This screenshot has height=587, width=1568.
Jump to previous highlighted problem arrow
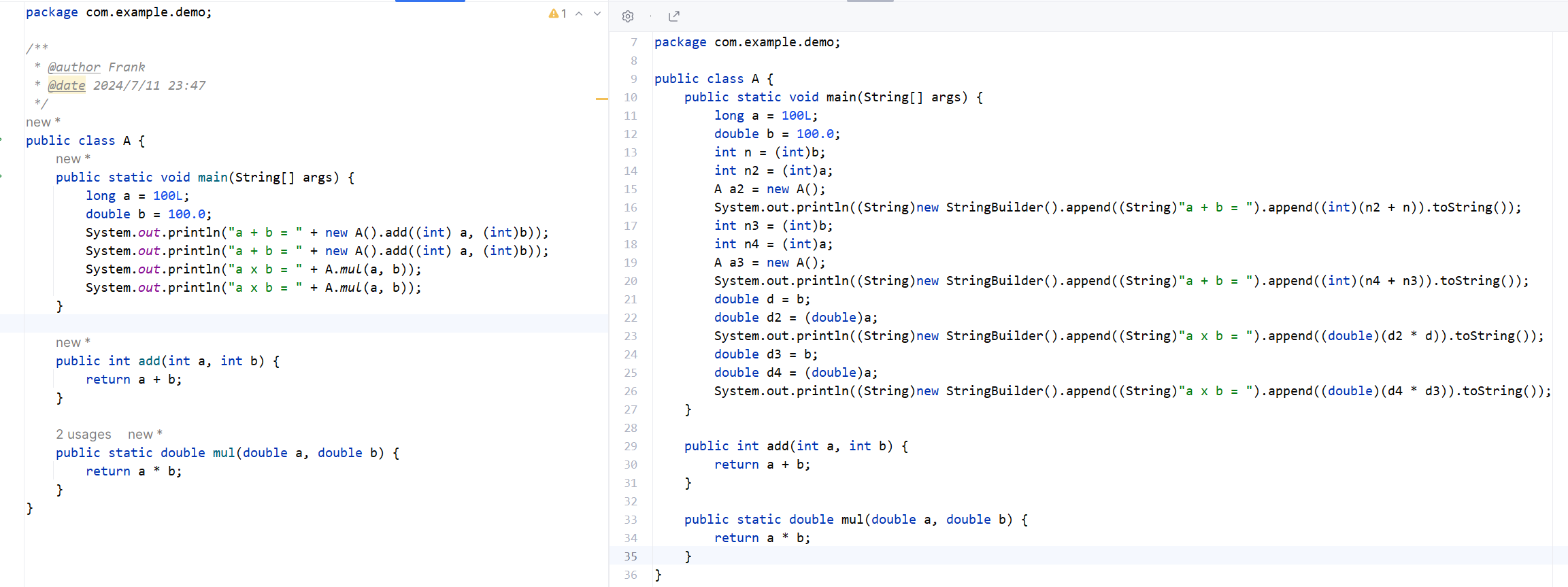579,14
